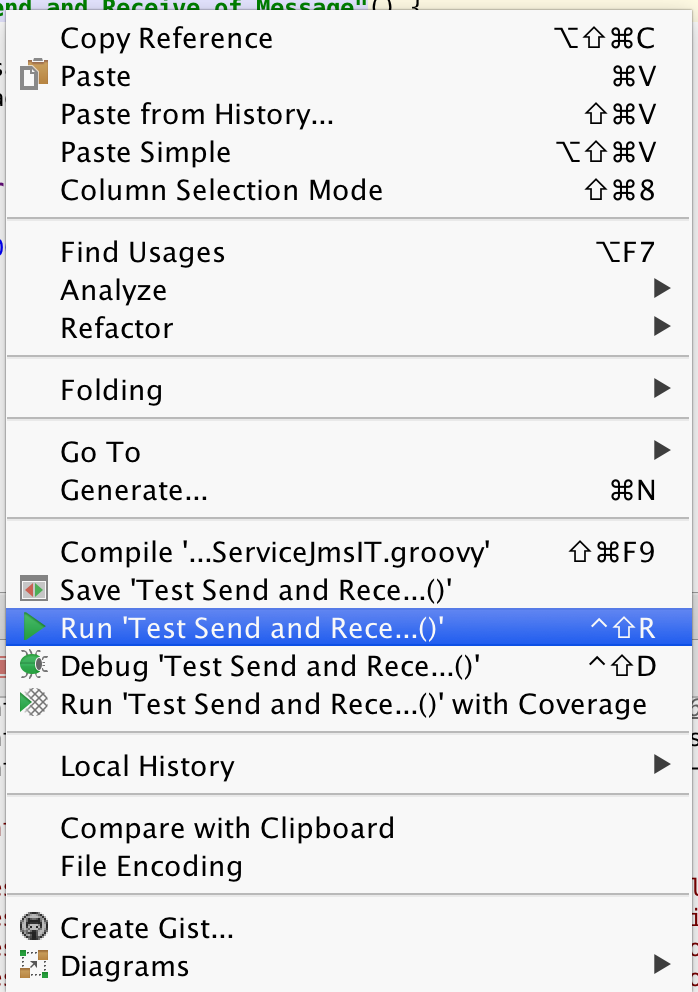Click the Create Gist GitHub icon
The height and width of the screenshot is (992, 698).
point(34,926)
